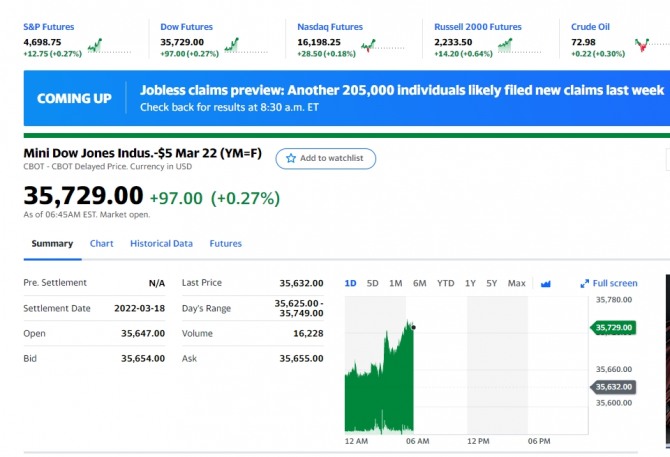Click the Full screen expand arrows icon
Image resolution: width=670 pixels, height=457 pixels.
coord(584,284)
